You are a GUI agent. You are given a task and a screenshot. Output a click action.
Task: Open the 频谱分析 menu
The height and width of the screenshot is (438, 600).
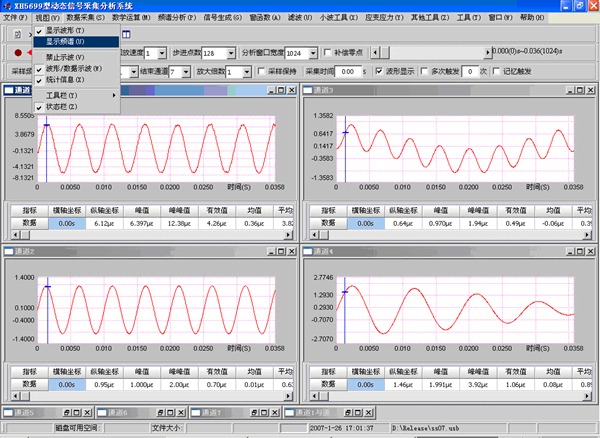178,18
